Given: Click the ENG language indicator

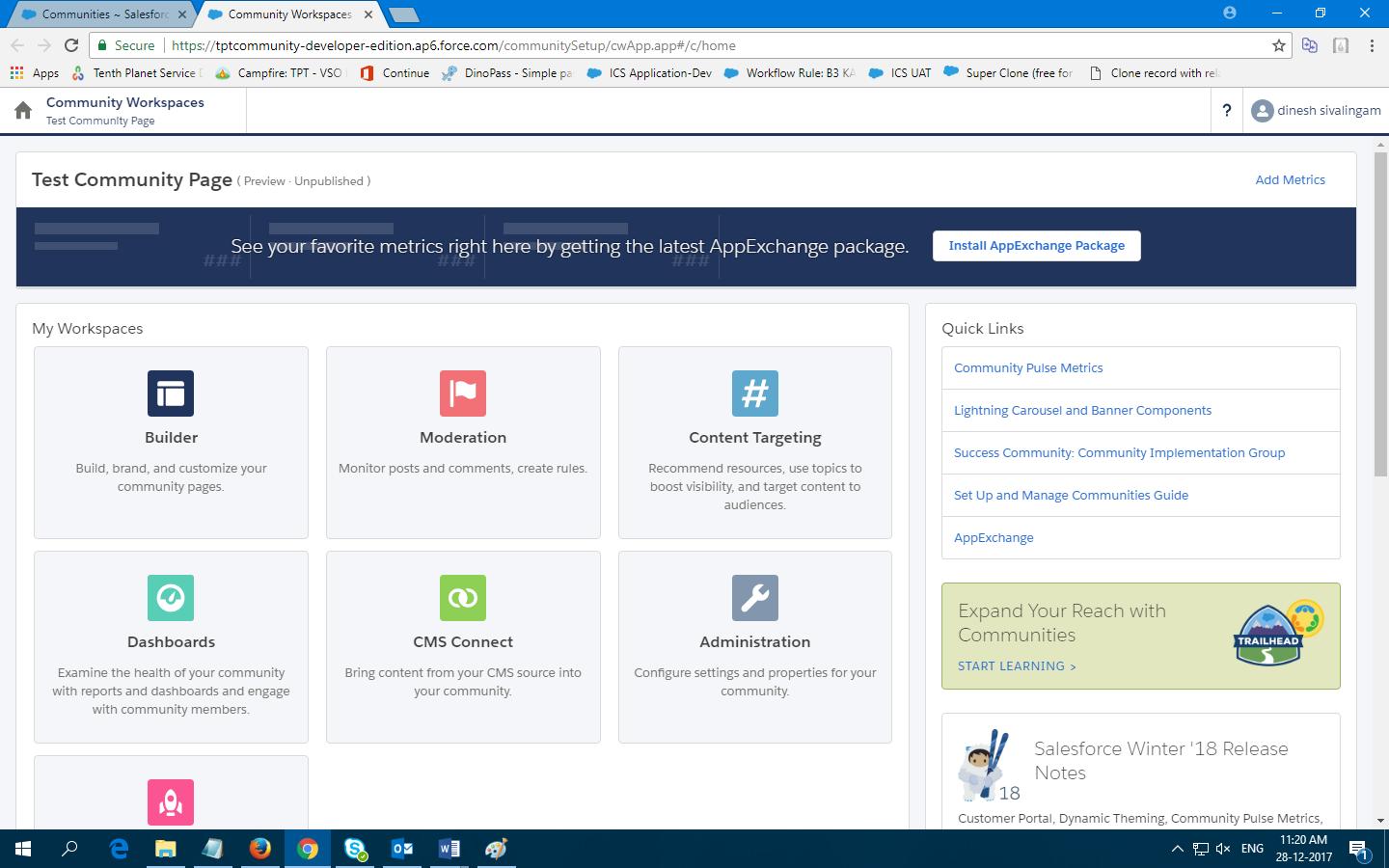Looking at the screenshot, I should 1252,849.
